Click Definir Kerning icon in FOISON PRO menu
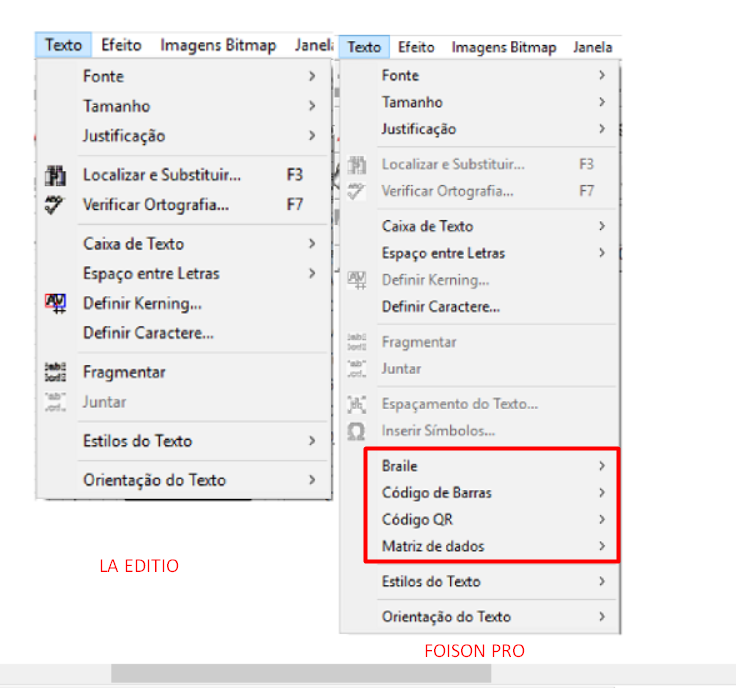Screen dimensions: 736x688 tap(357, 280)
